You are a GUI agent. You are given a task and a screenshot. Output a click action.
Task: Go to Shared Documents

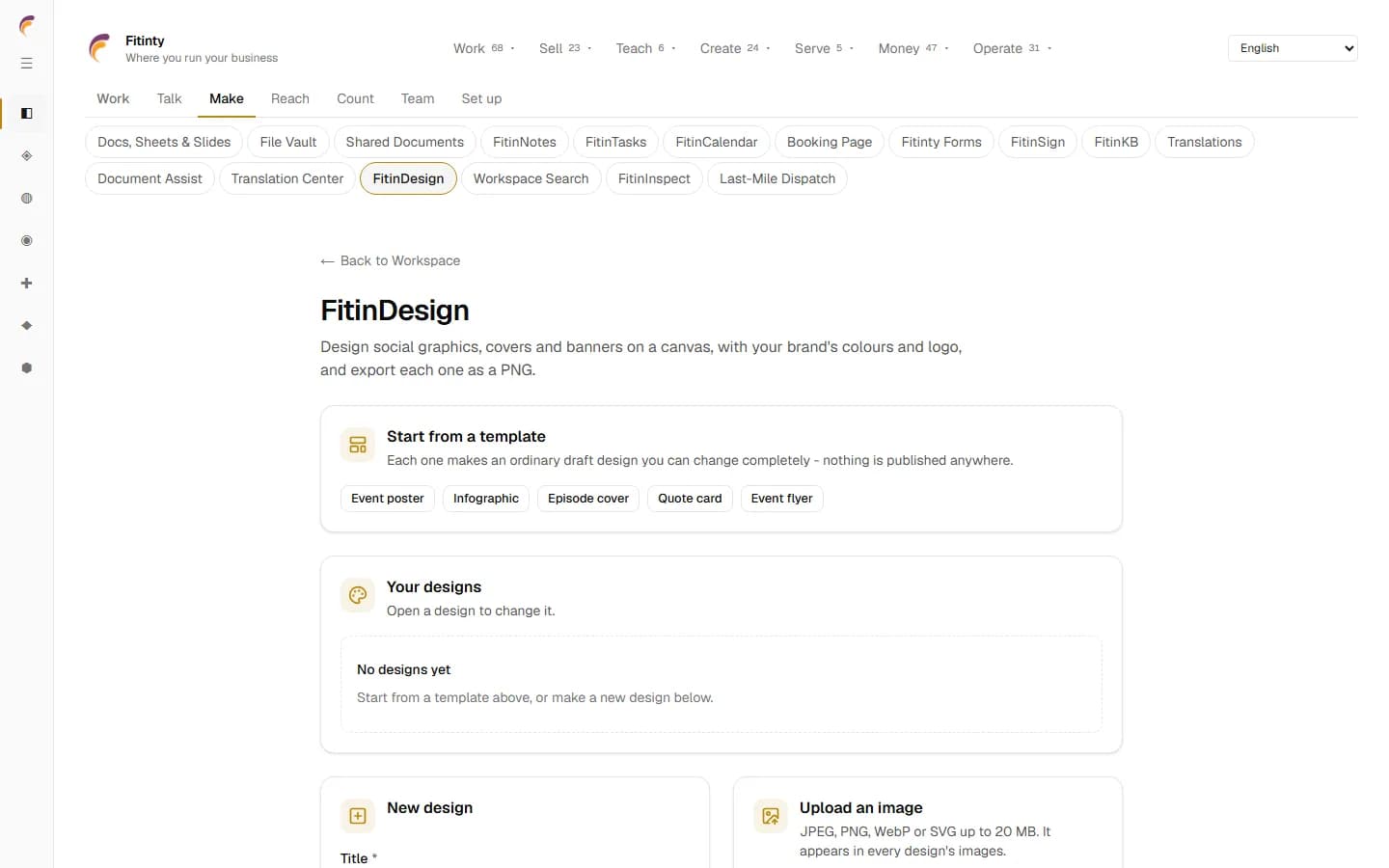(405, 142)
